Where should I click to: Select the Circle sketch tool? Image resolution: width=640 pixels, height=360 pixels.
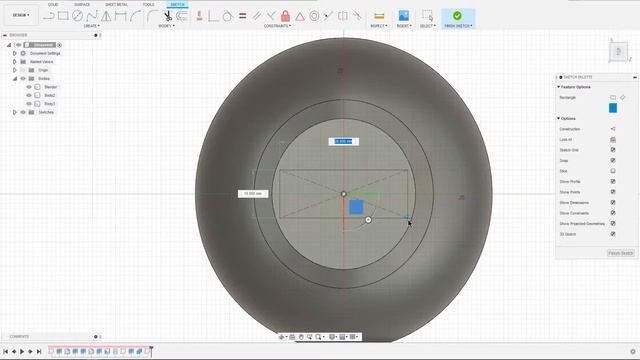click(77, 16)
